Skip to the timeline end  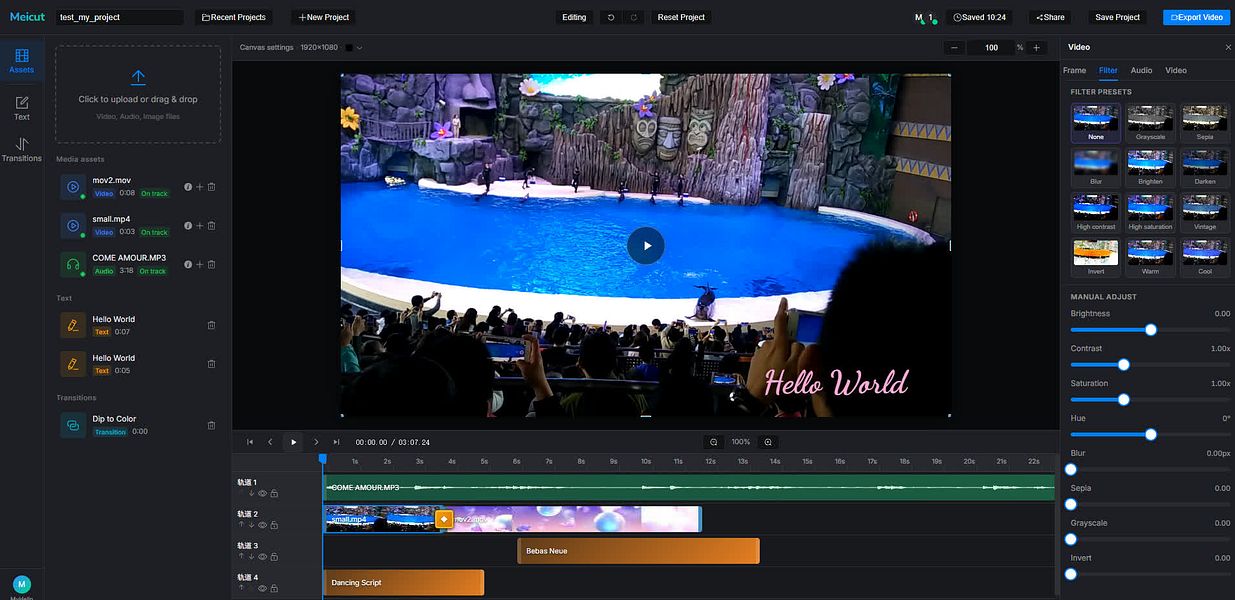pos(336,442)
